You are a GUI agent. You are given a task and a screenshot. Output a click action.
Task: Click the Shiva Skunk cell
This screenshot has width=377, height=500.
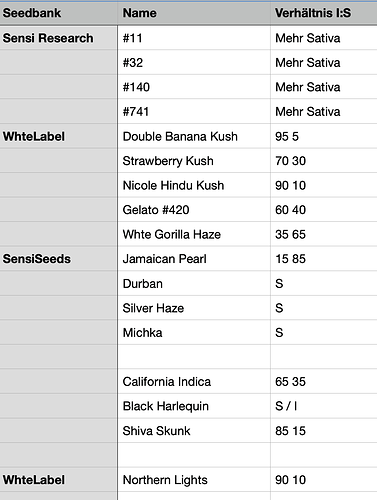click(x=194, y=431)
